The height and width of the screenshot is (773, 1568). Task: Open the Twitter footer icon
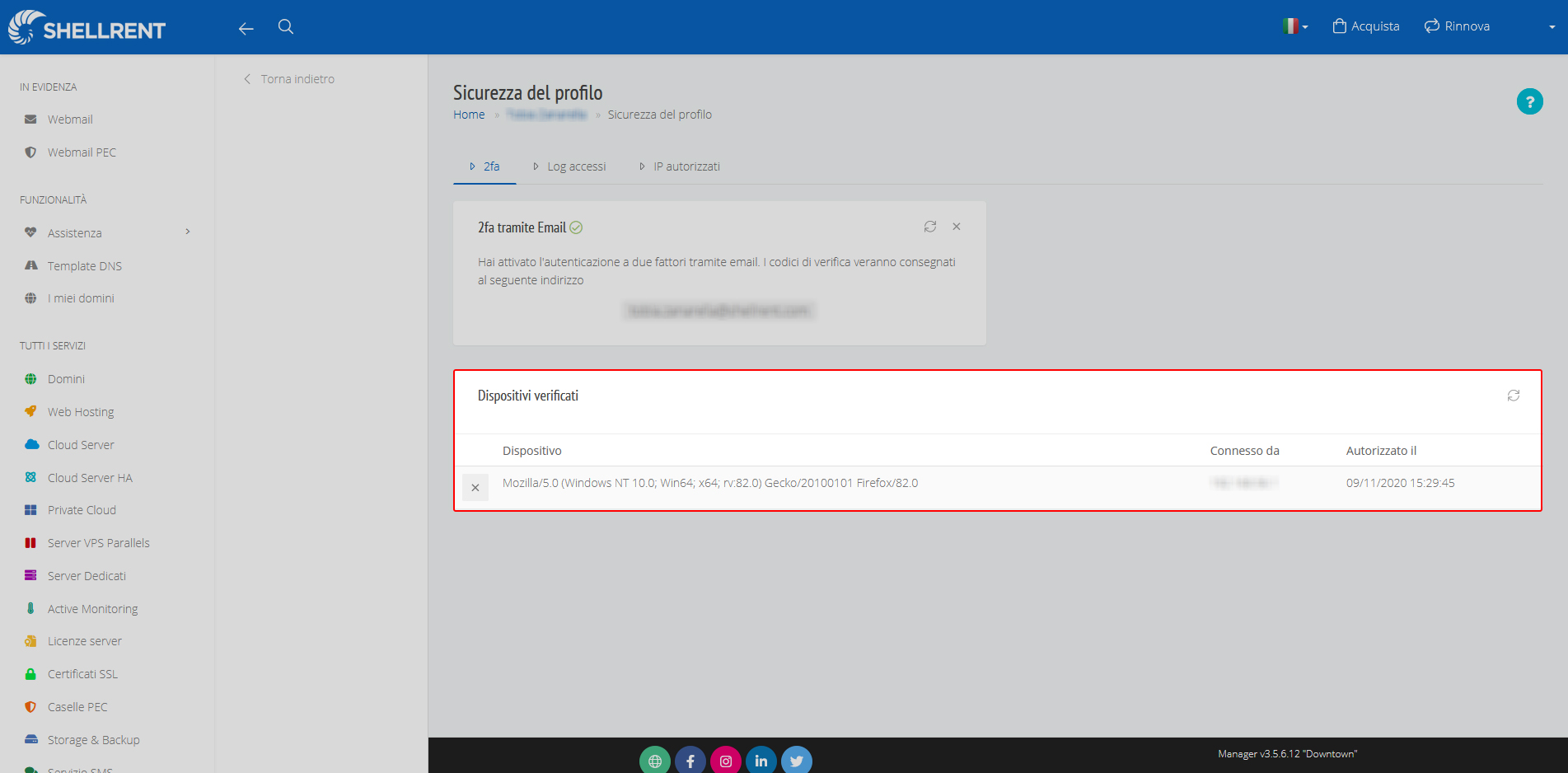[797, 761]
